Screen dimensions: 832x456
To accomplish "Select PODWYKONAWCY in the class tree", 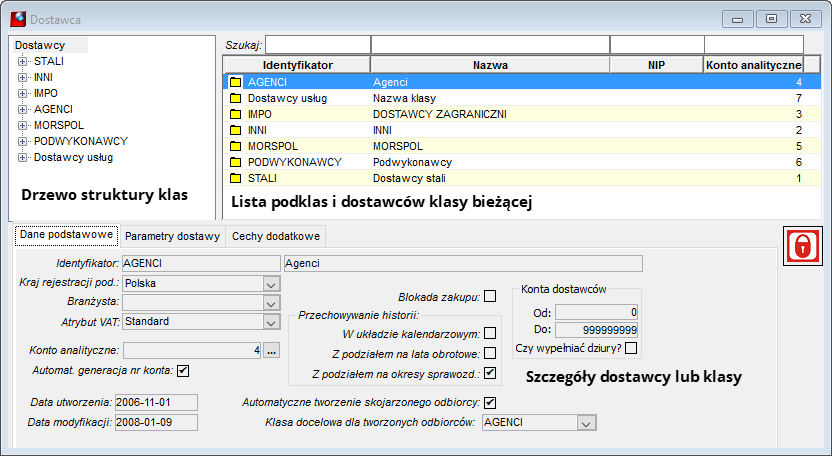I will click(81, 141).
